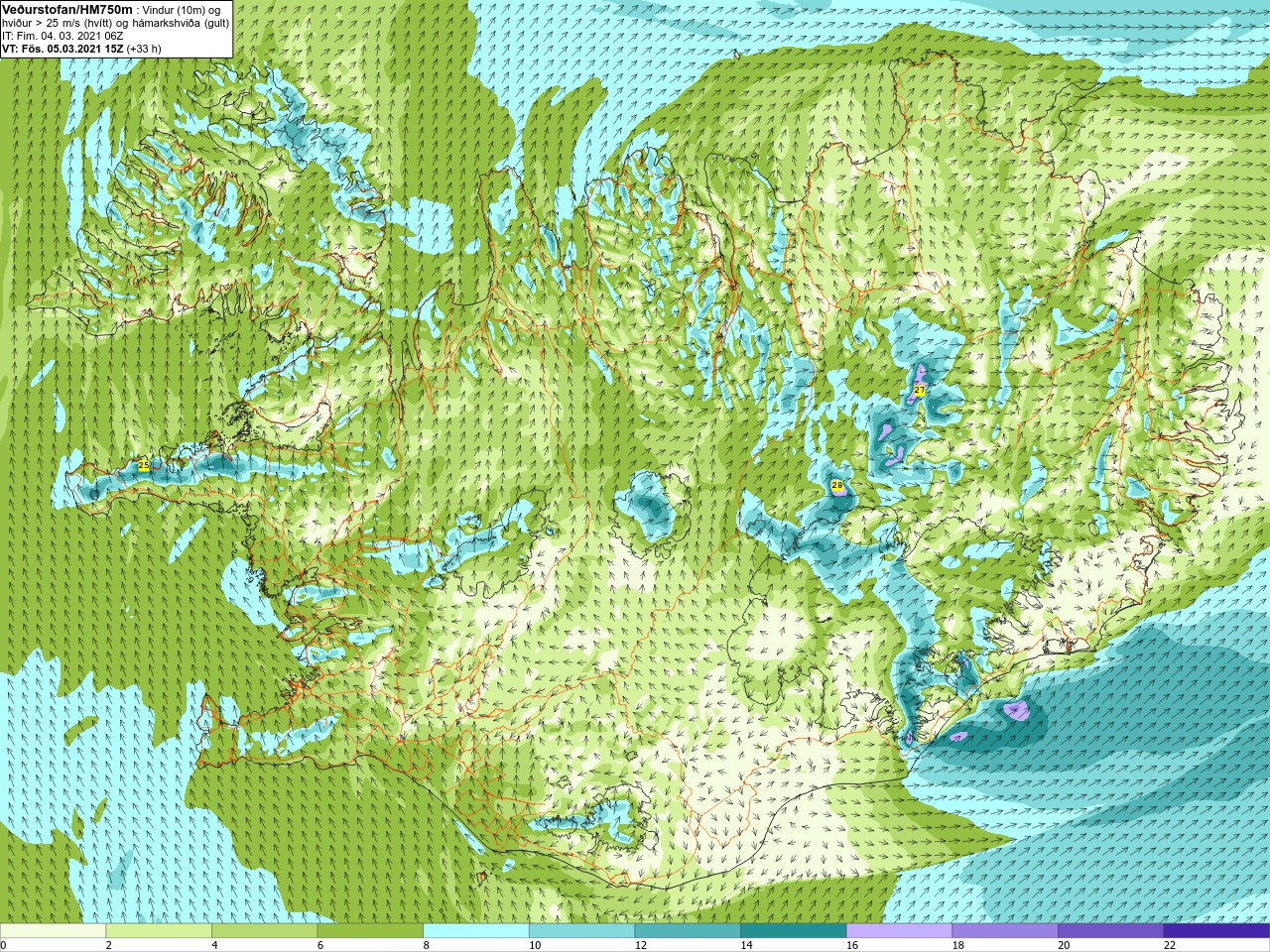Select the light green 2–4 m/s legend swatch

[159, 931]
